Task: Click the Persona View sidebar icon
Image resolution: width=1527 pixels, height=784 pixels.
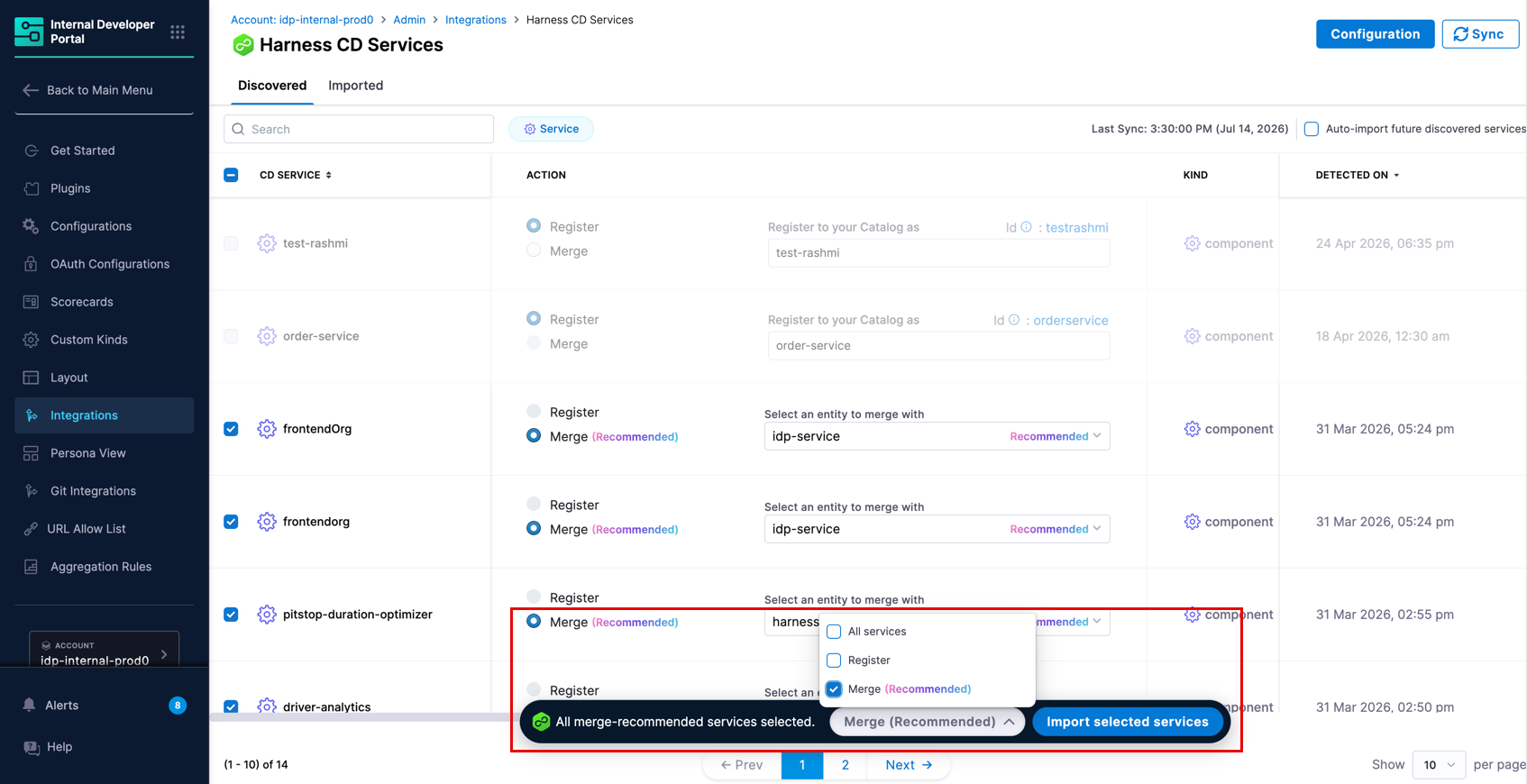Action: (32, 453)
